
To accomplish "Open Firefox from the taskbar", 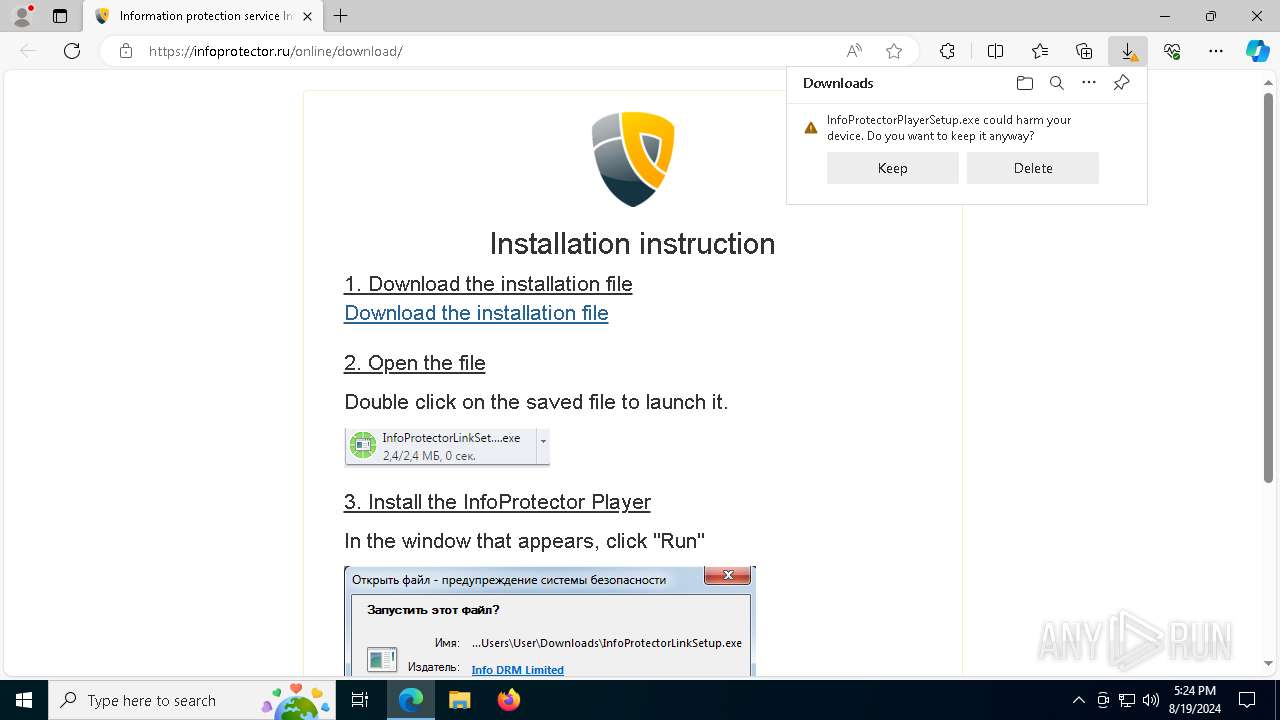I will tap(508, 700).
